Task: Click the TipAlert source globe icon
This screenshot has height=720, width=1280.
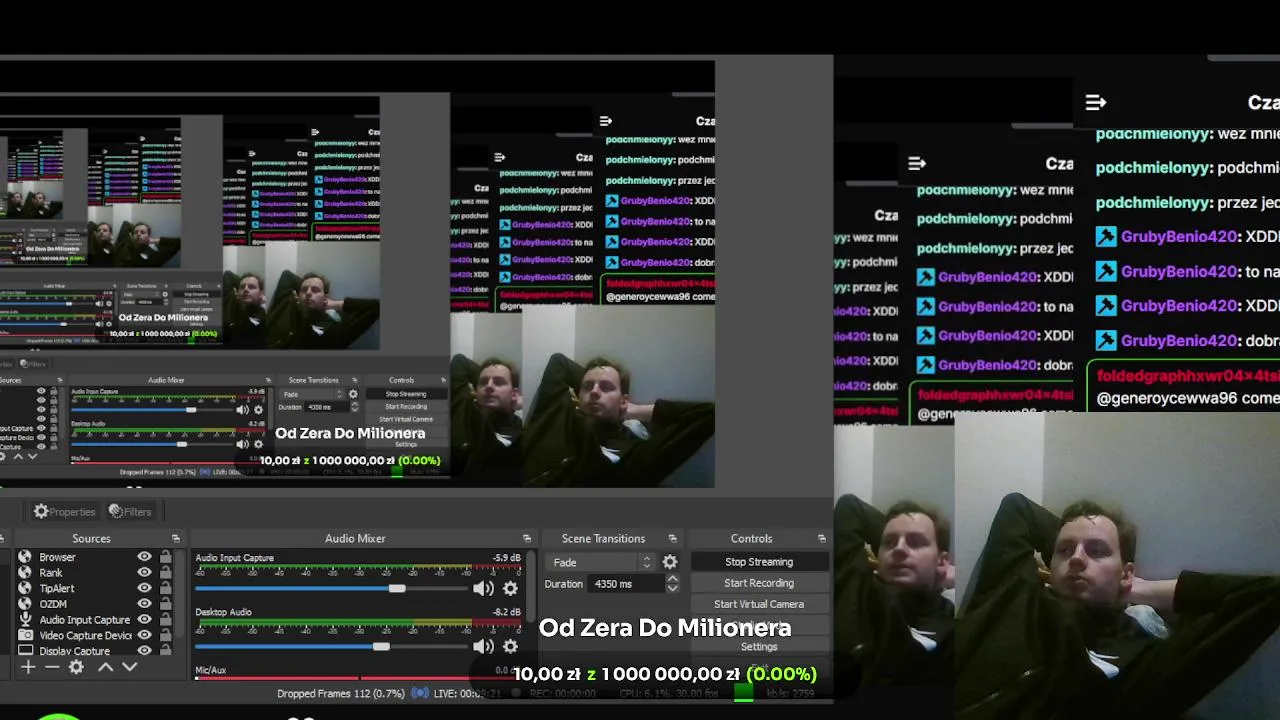Action: coord(25,588)
